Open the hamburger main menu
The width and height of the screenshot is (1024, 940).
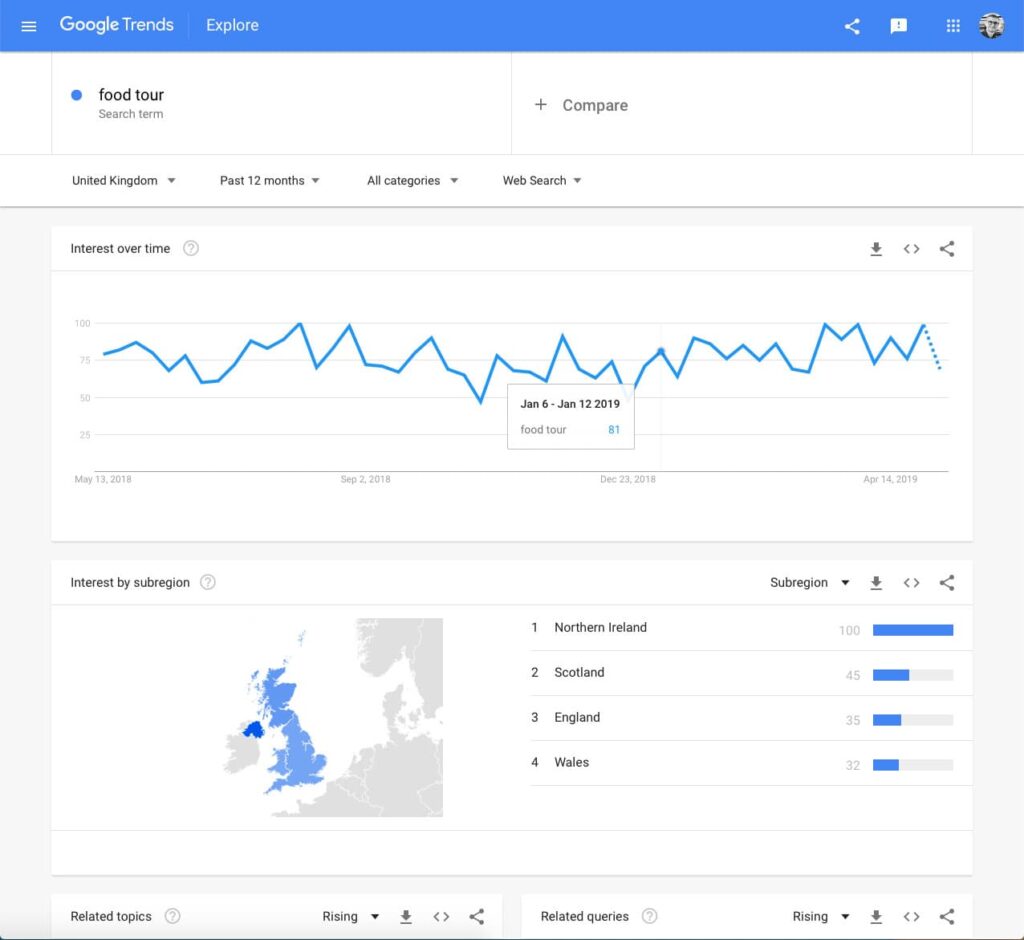[29, 26]
